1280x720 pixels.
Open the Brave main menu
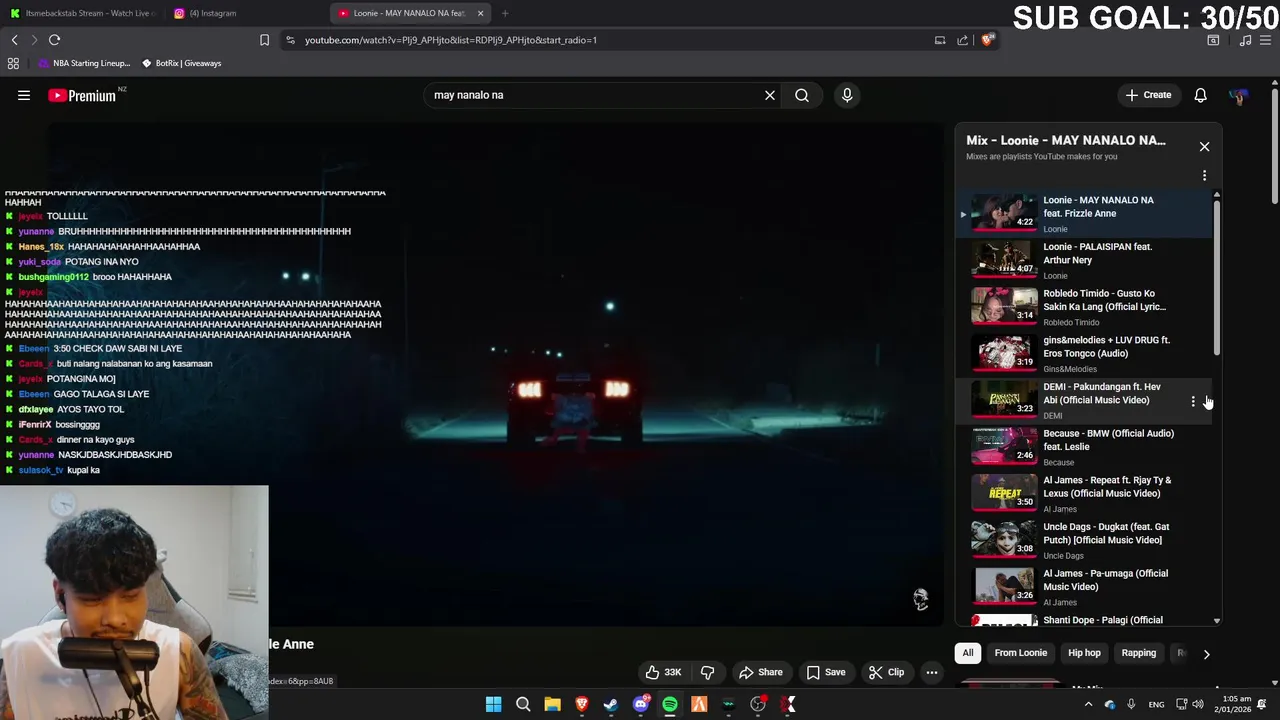click(x=1266, y=40)
